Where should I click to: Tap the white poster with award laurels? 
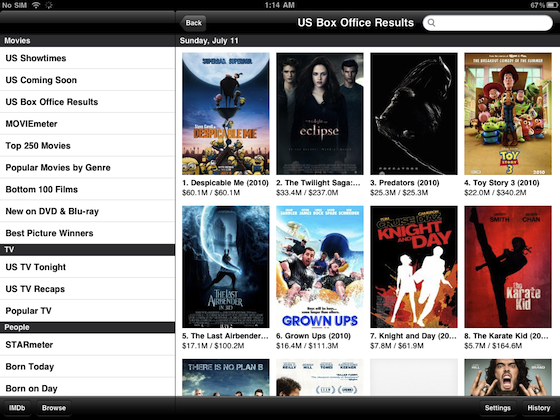point(320,377)
